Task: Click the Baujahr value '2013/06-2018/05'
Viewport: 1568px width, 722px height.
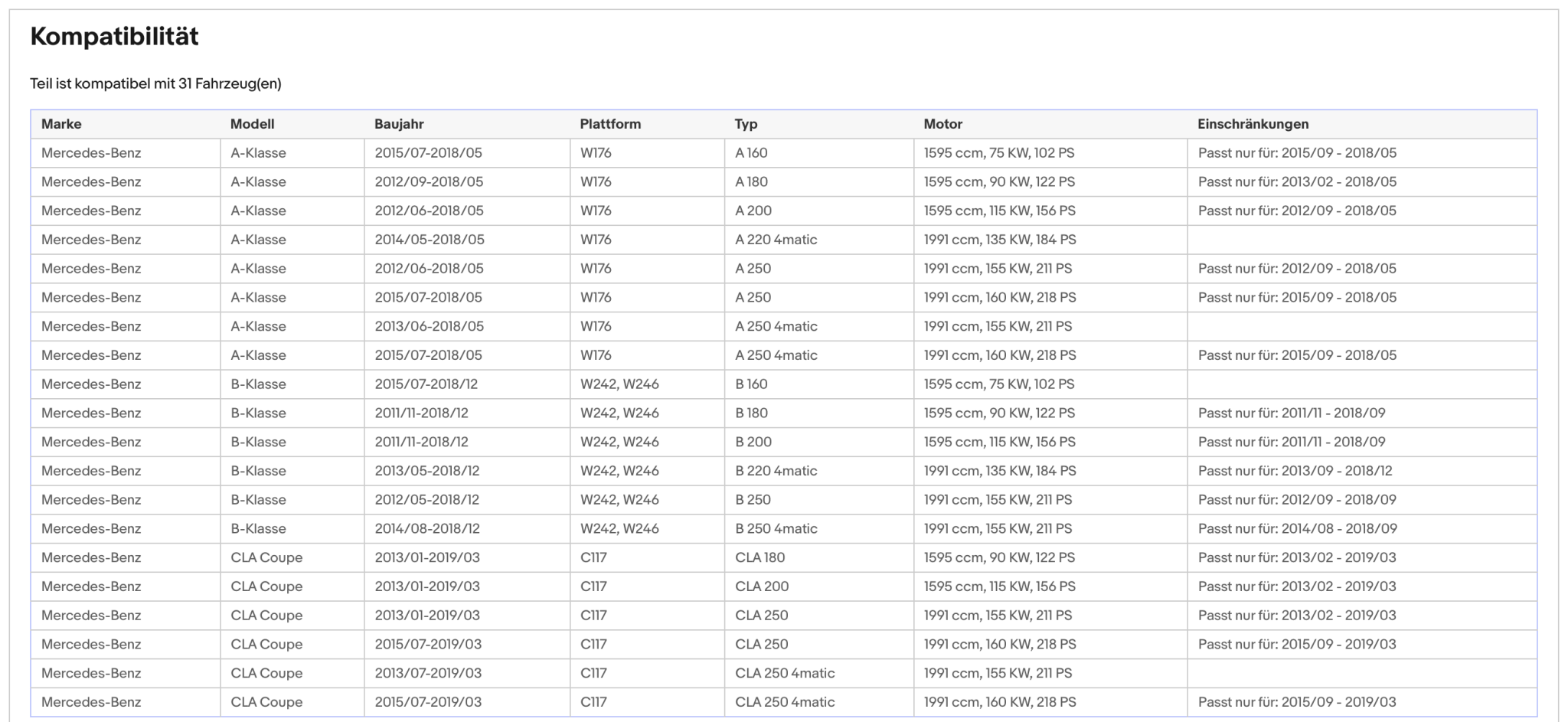Action: tap(430, 326)
